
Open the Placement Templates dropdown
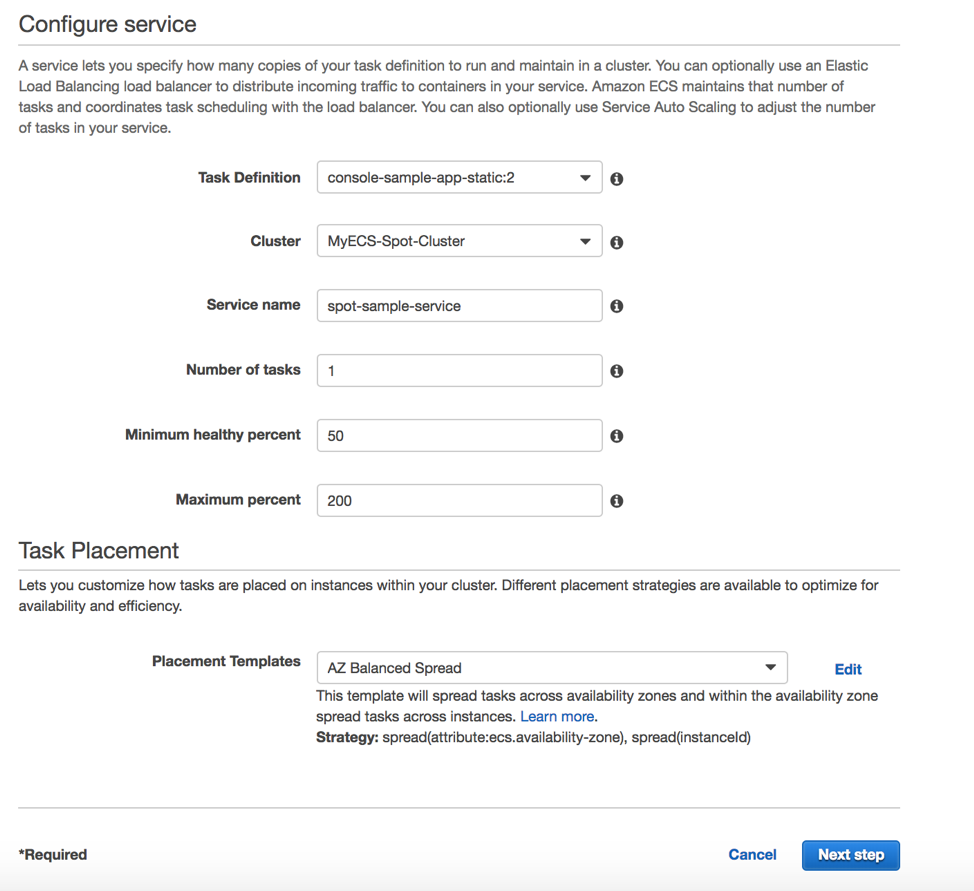click(552, 668)
